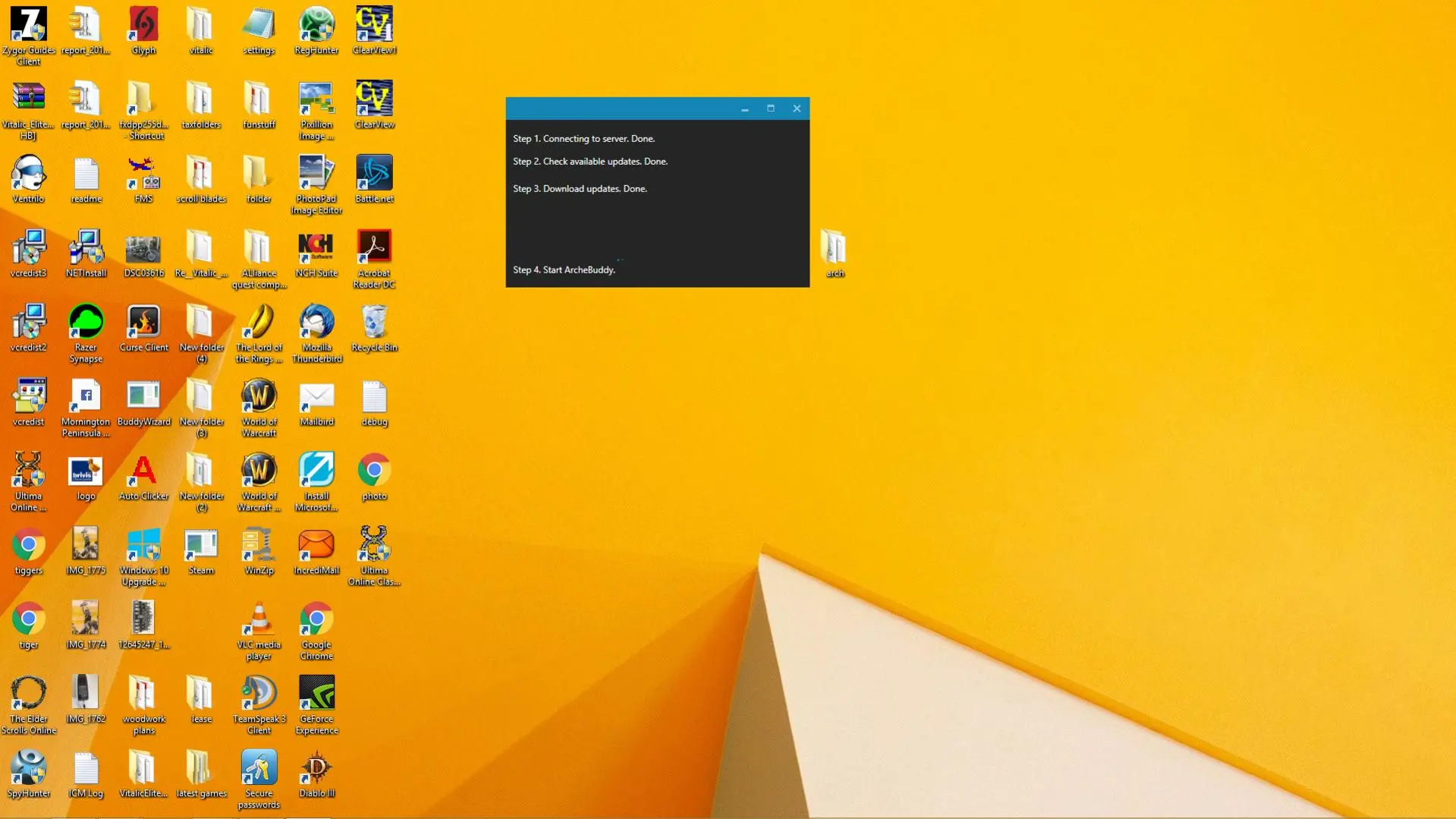Select the debug text file
1456x819 pixels.
[374, 397]
